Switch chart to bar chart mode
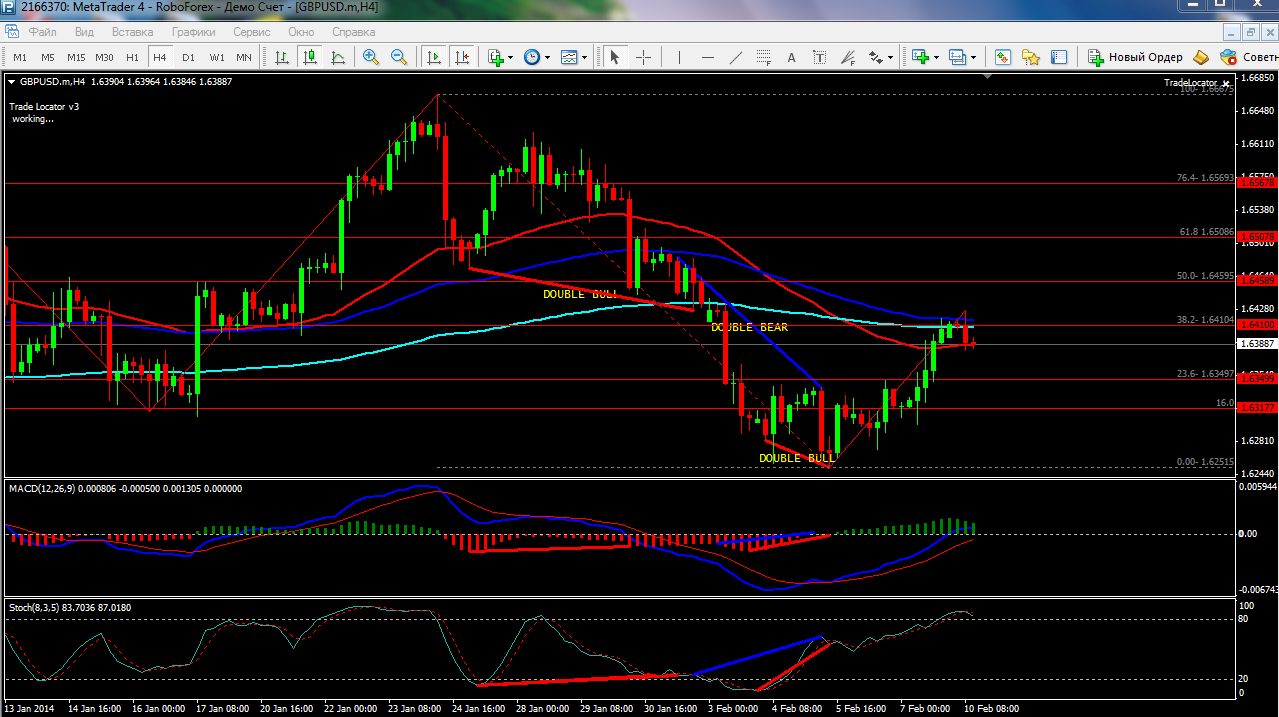 point(283,57)
